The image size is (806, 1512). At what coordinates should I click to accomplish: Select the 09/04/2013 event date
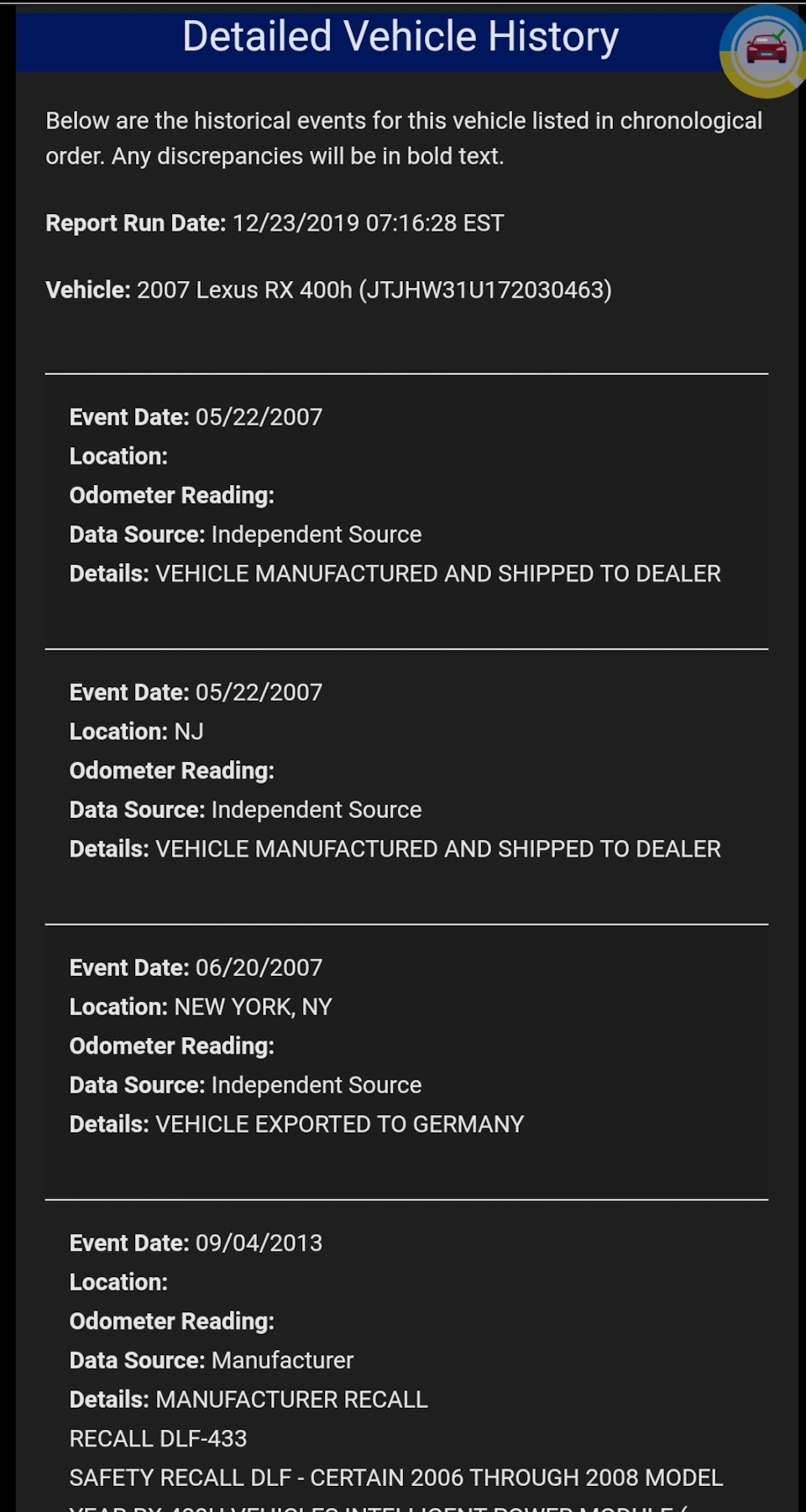259,1243
